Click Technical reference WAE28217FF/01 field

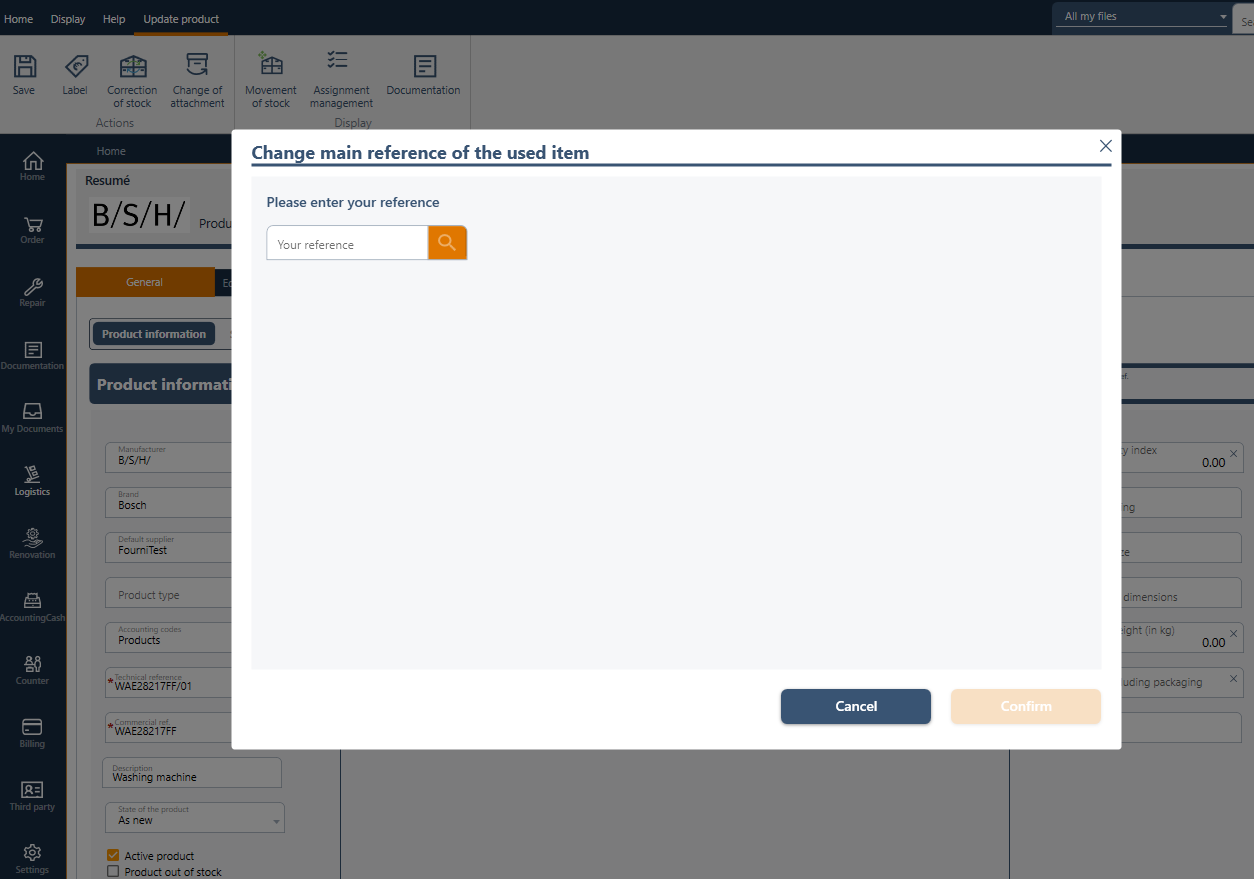[x=168, y=683]
